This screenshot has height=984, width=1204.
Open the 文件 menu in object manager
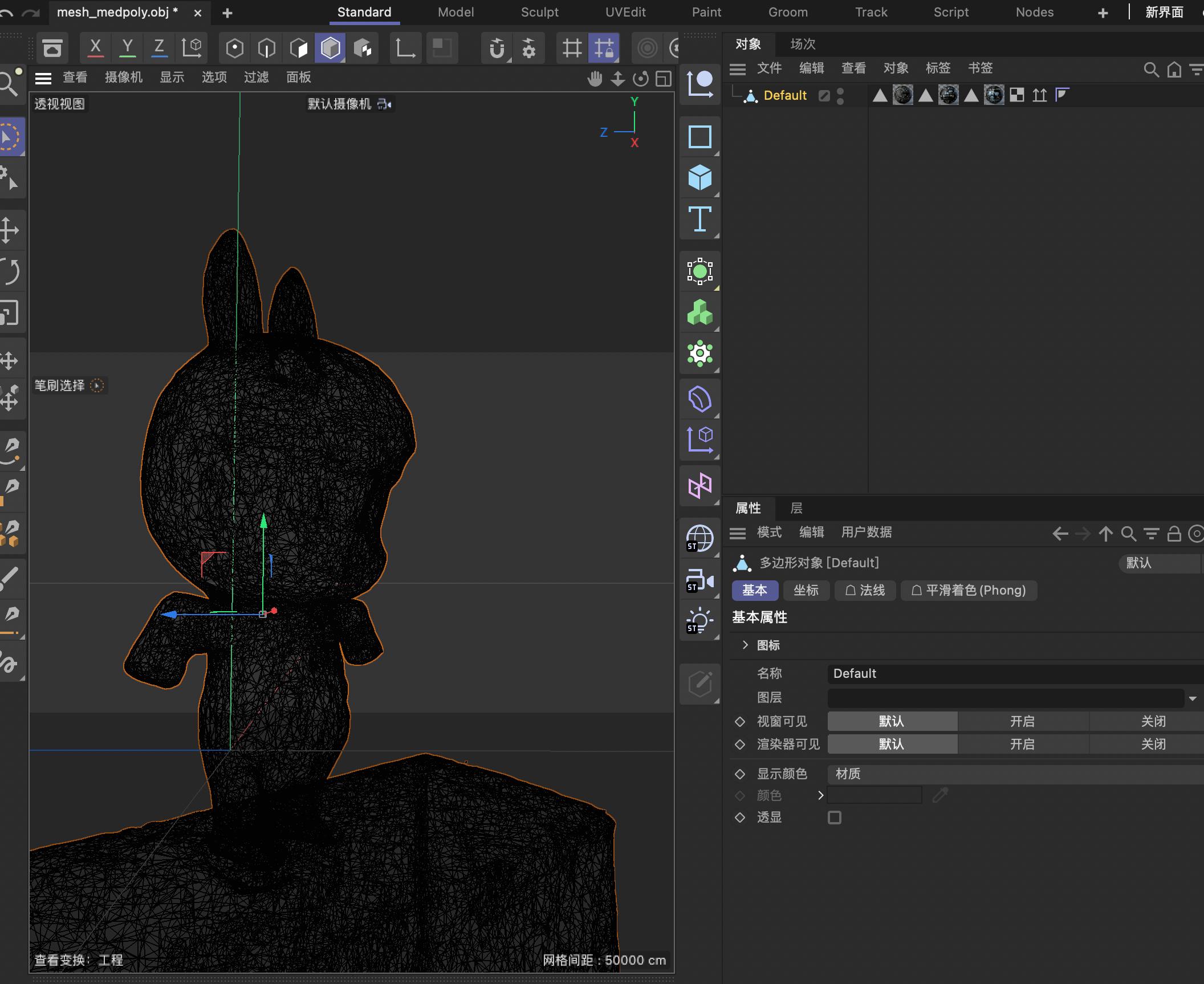769,68
